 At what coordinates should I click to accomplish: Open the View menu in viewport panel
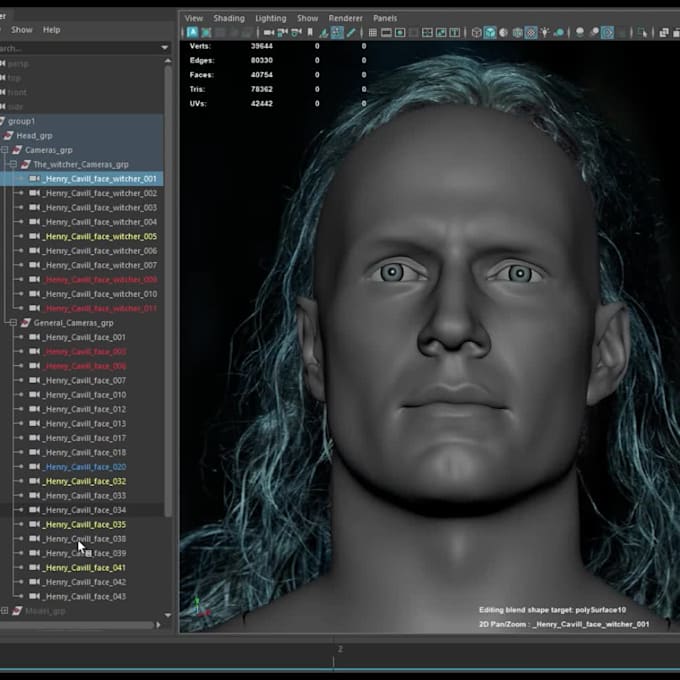click(x=193, y=18)
